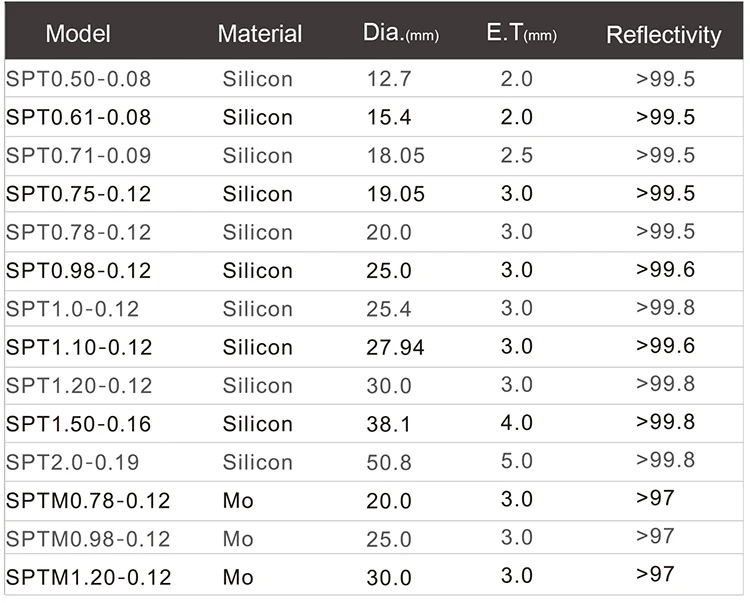Click the SPT0.75-0.12 model name

click(78, 194)
